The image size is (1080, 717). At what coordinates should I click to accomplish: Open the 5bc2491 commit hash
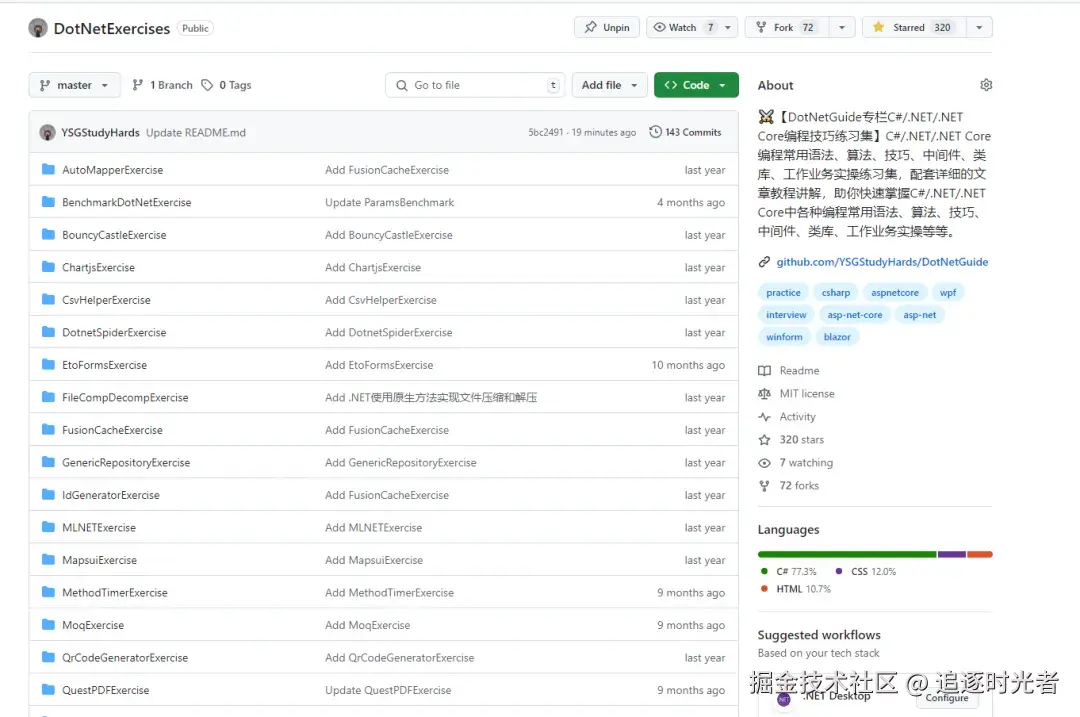pos(546,132)
